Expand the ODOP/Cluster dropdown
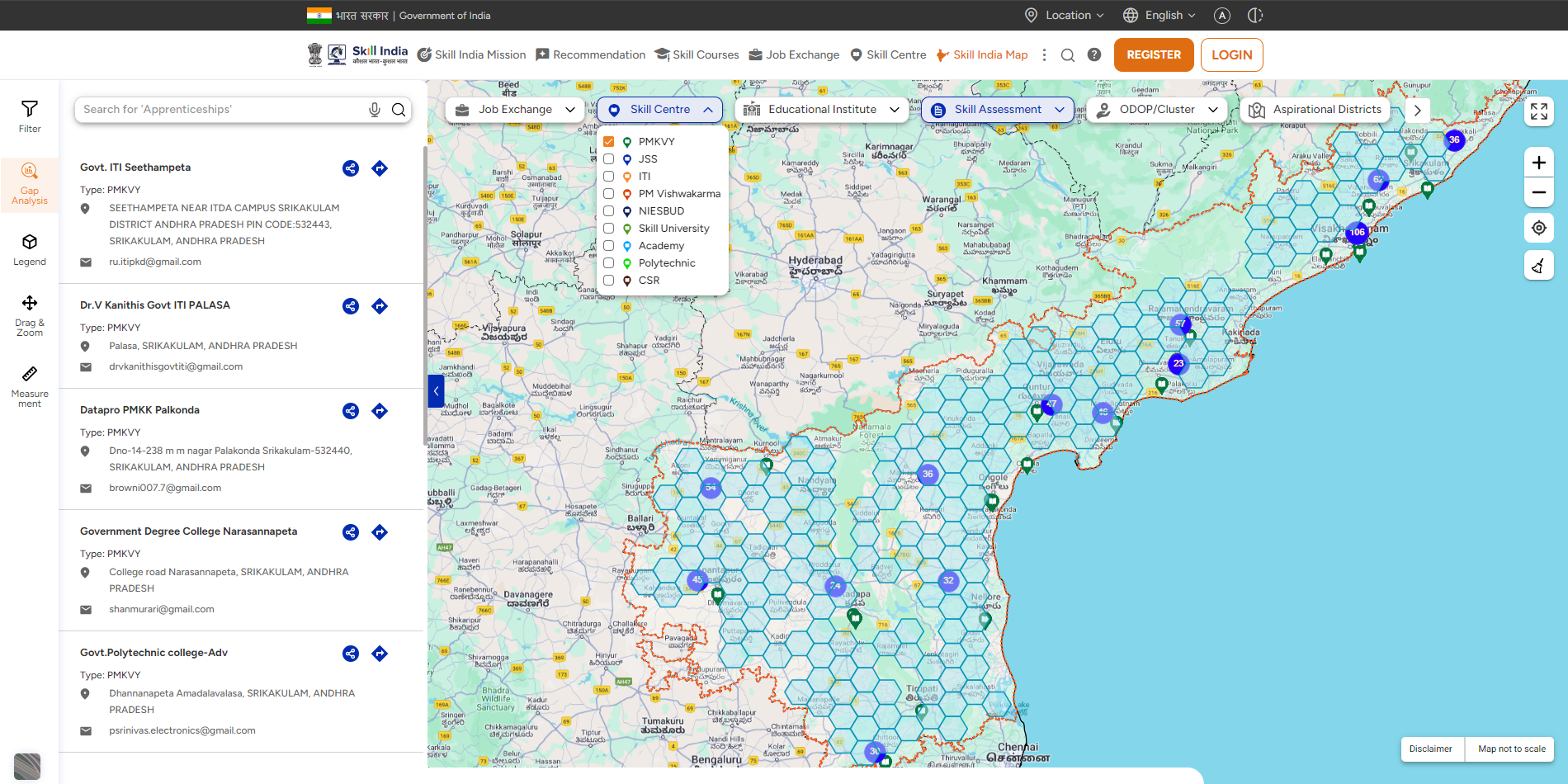The image size is (1568, 784). (1157, 110)
